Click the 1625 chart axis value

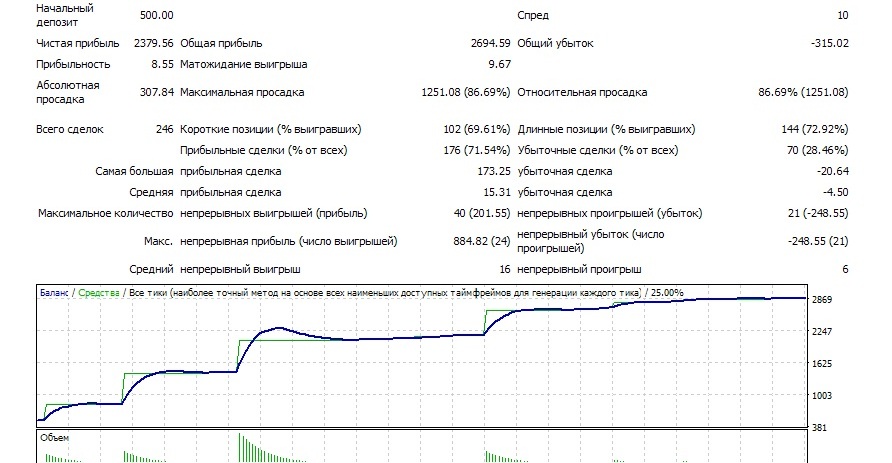[821, 363]
